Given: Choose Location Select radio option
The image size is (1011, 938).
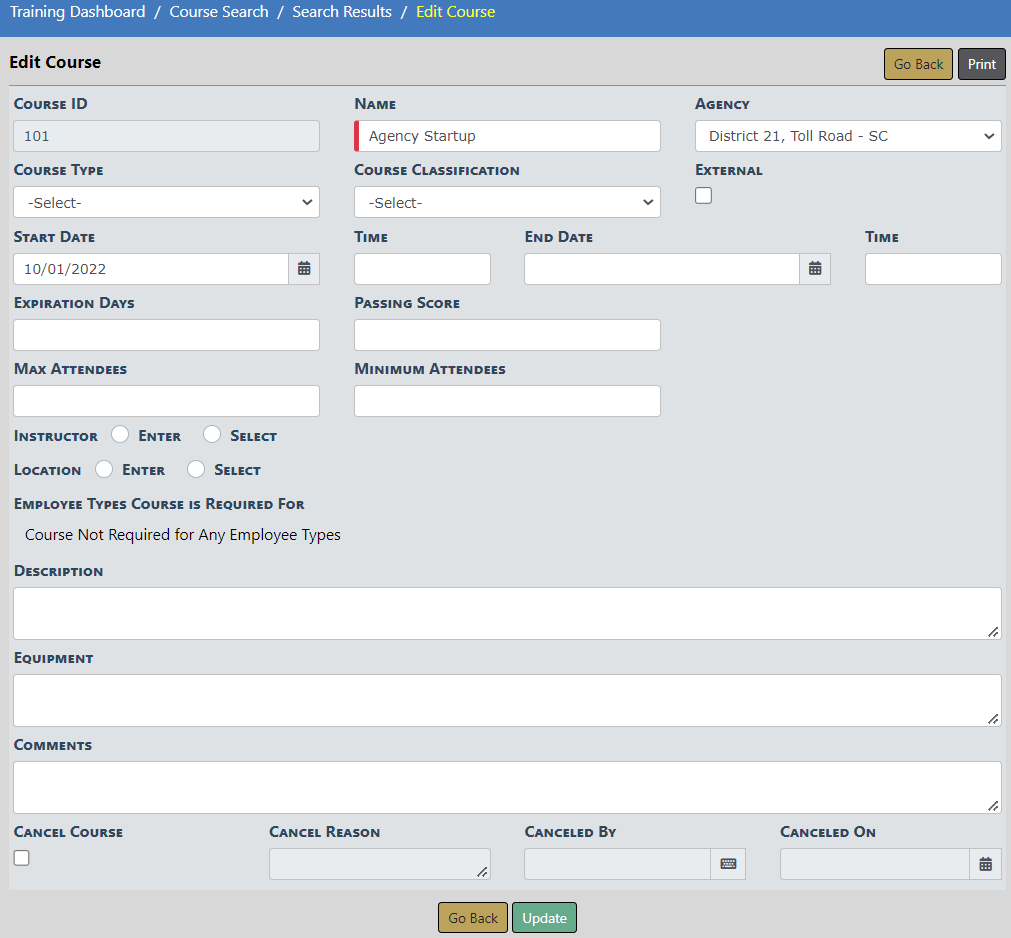Looking at the screenshot, I should pyautogui.click(x=196, y=468).
